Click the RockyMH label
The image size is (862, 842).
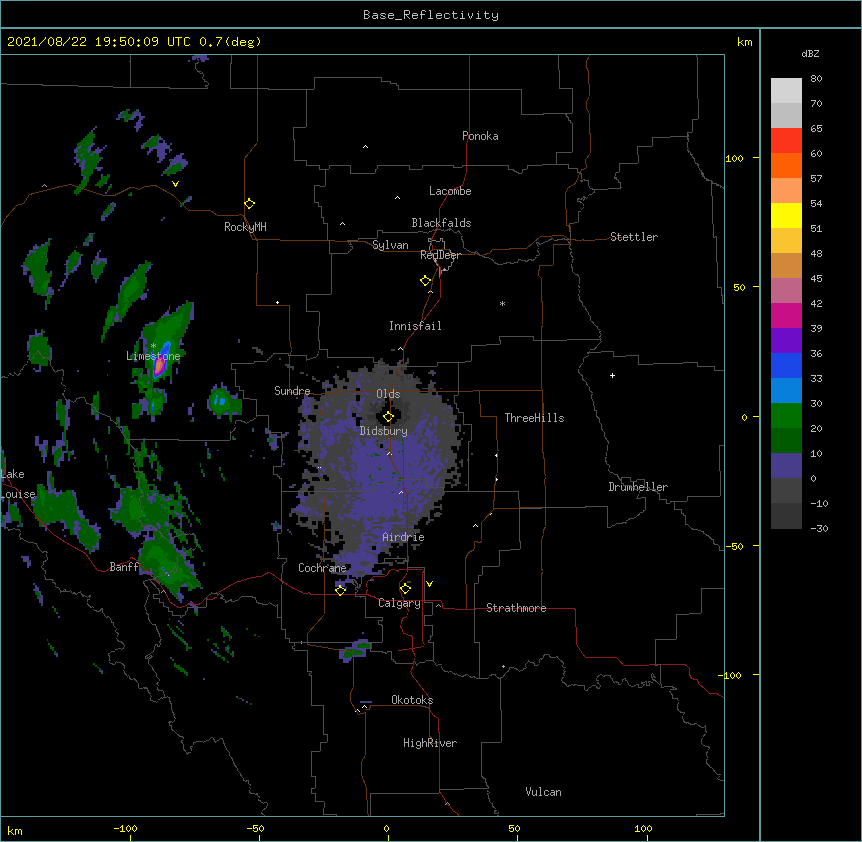[x=245, y=227]
